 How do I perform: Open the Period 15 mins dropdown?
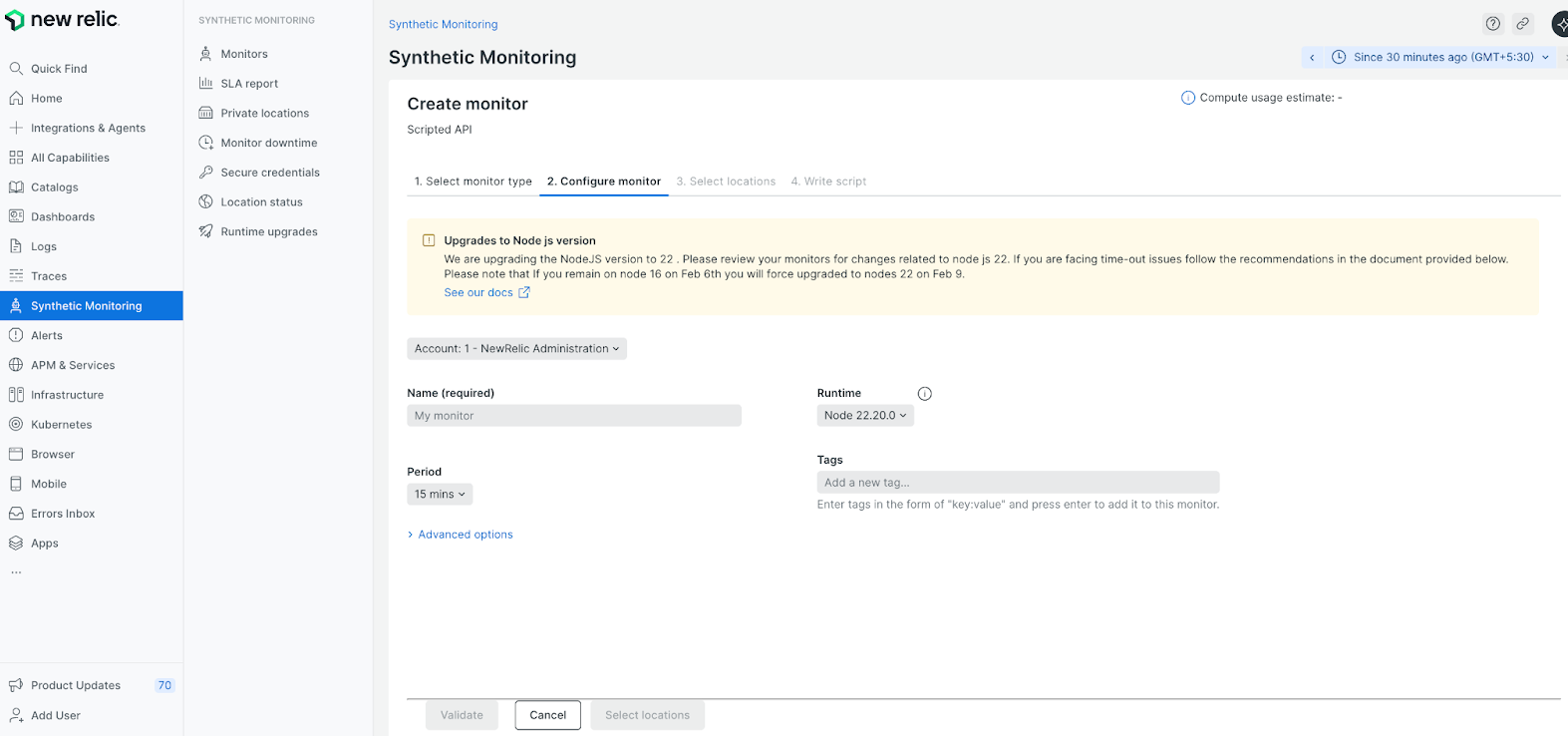coord(440,495)
